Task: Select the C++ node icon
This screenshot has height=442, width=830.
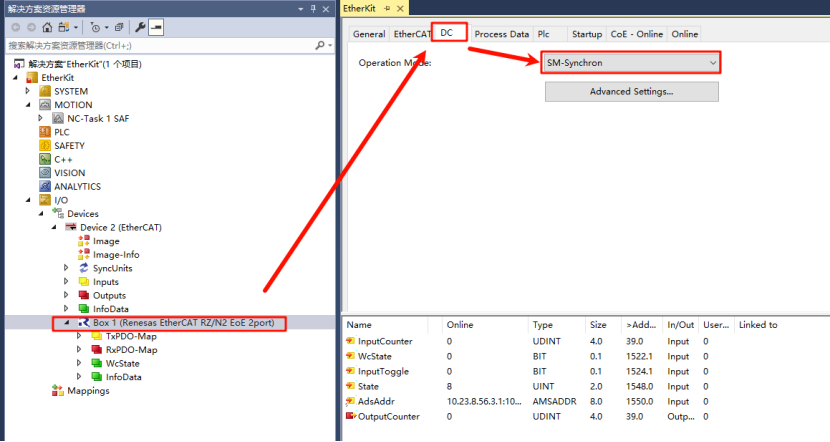Action: 45,159
